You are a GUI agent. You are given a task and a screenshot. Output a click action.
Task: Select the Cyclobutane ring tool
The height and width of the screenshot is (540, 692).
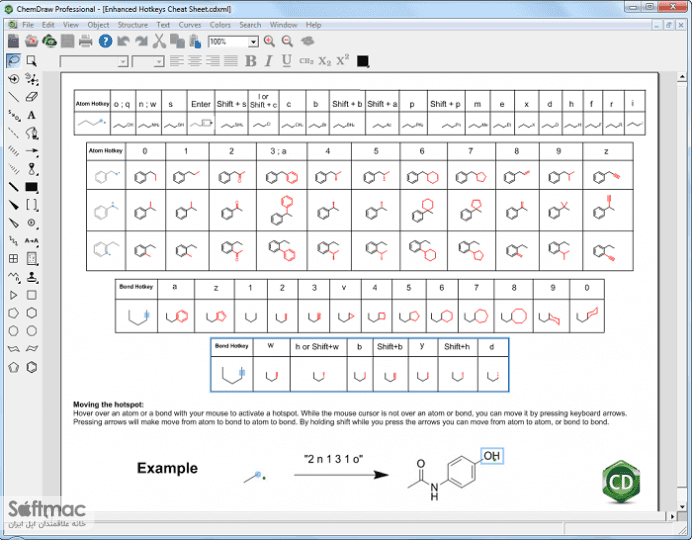[x=31, y=295]
